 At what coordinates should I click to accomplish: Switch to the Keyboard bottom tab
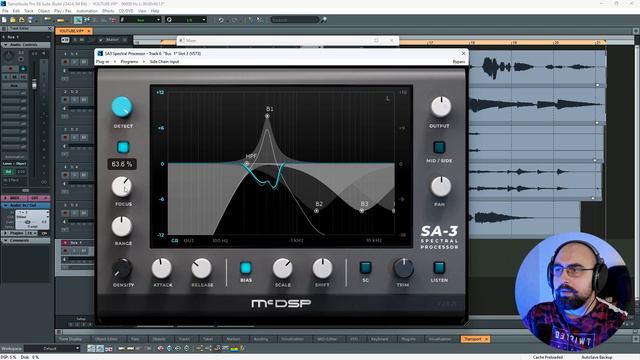click(380, 339)
